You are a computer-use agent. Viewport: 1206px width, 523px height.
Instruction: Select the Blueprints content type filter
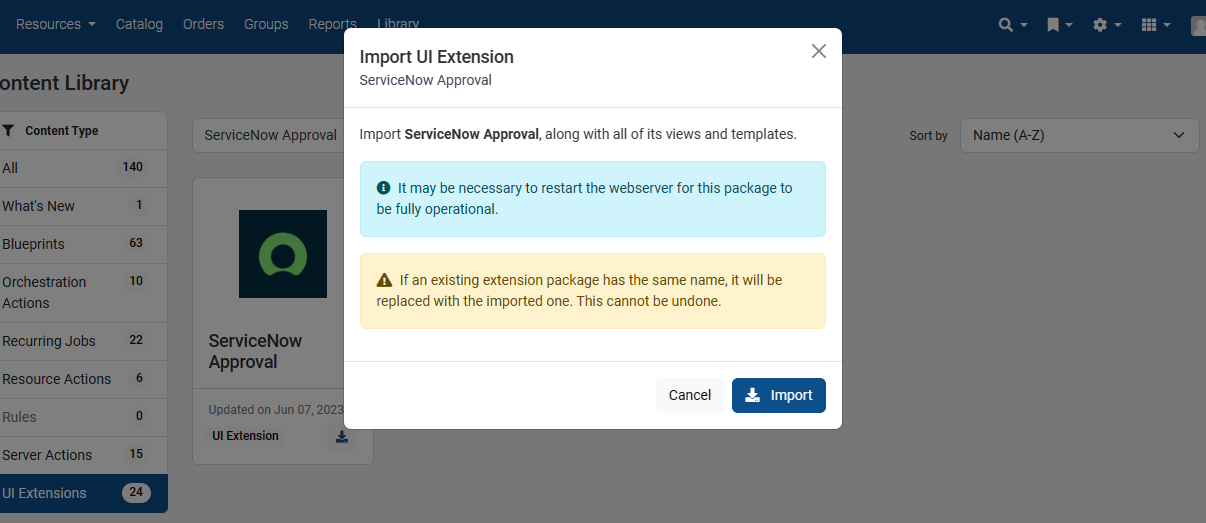point(34,244)
